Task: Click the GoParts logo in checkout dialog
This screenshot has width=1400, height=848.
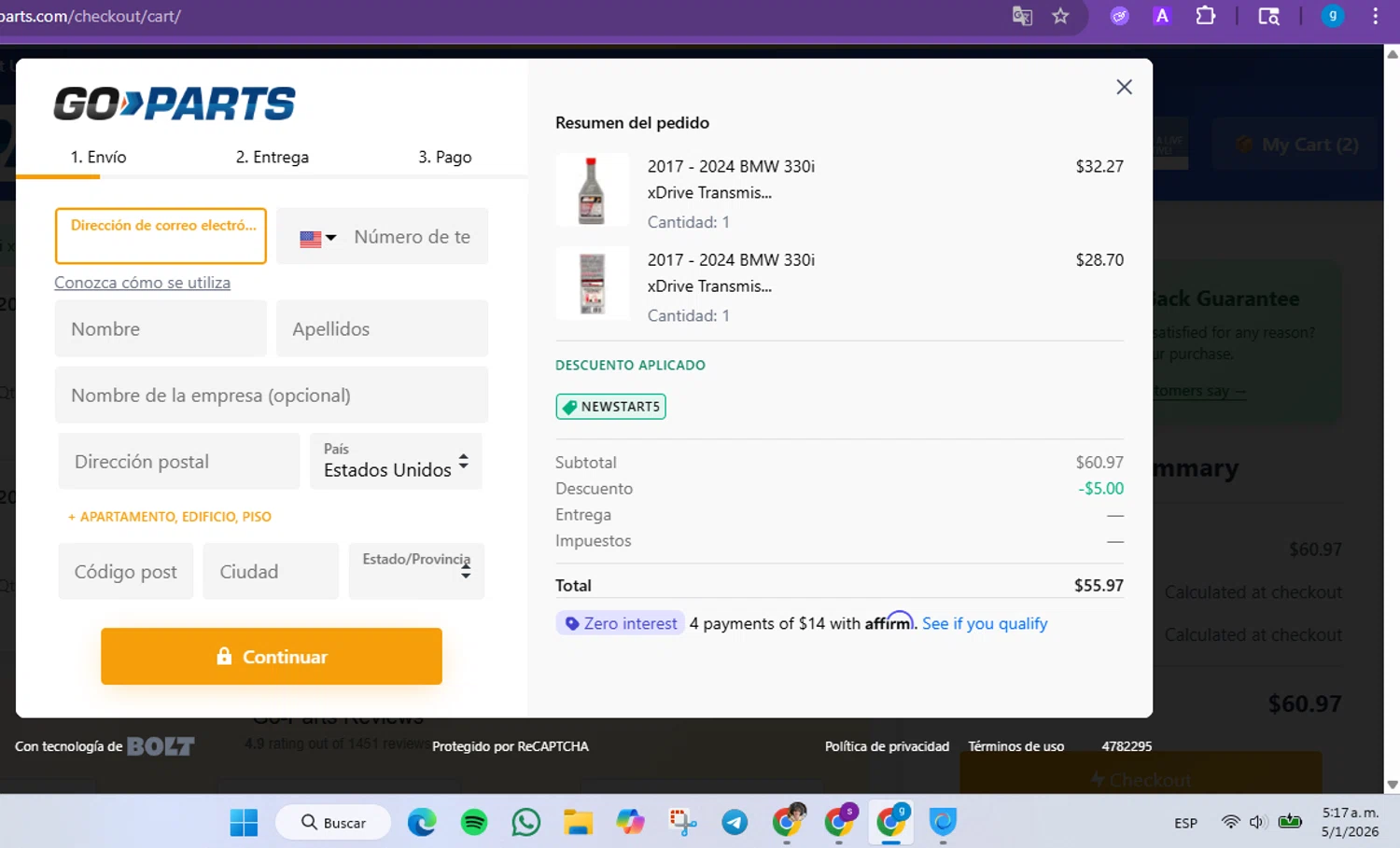Action: (x=175, y=104)
